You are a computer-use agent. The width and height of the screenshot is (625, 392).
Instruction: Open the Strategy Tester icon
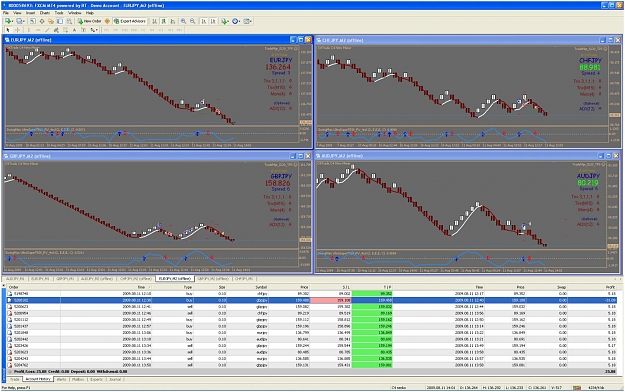69,21
